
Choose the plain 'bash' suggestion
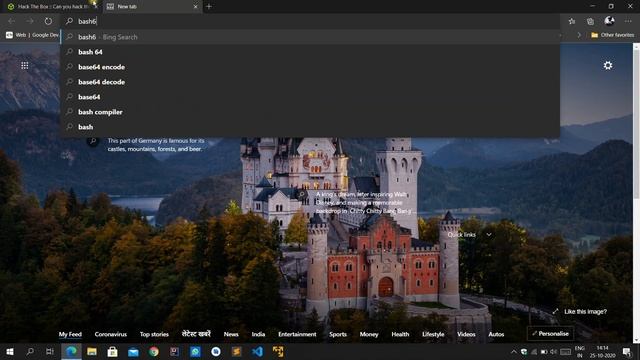pos(310,127)
